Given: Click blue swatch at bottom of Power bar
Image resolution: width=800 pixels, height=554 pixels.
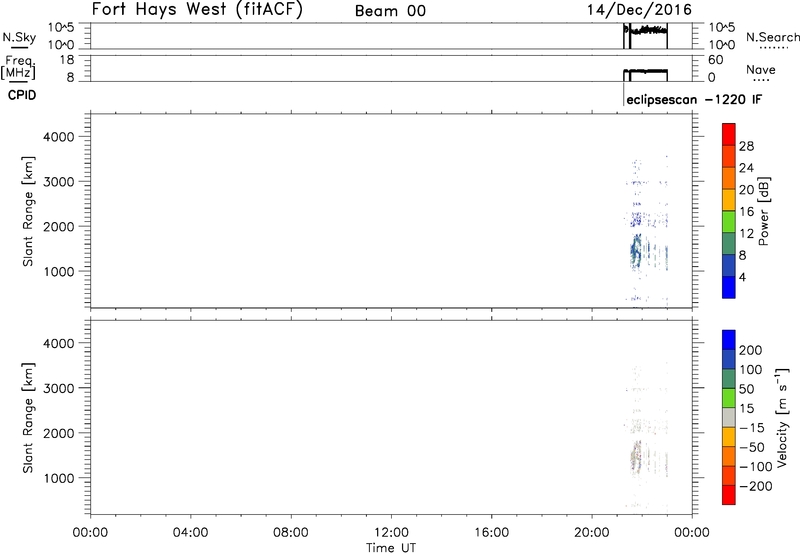Looking at the screenshot, I should (x=729, y=287).
